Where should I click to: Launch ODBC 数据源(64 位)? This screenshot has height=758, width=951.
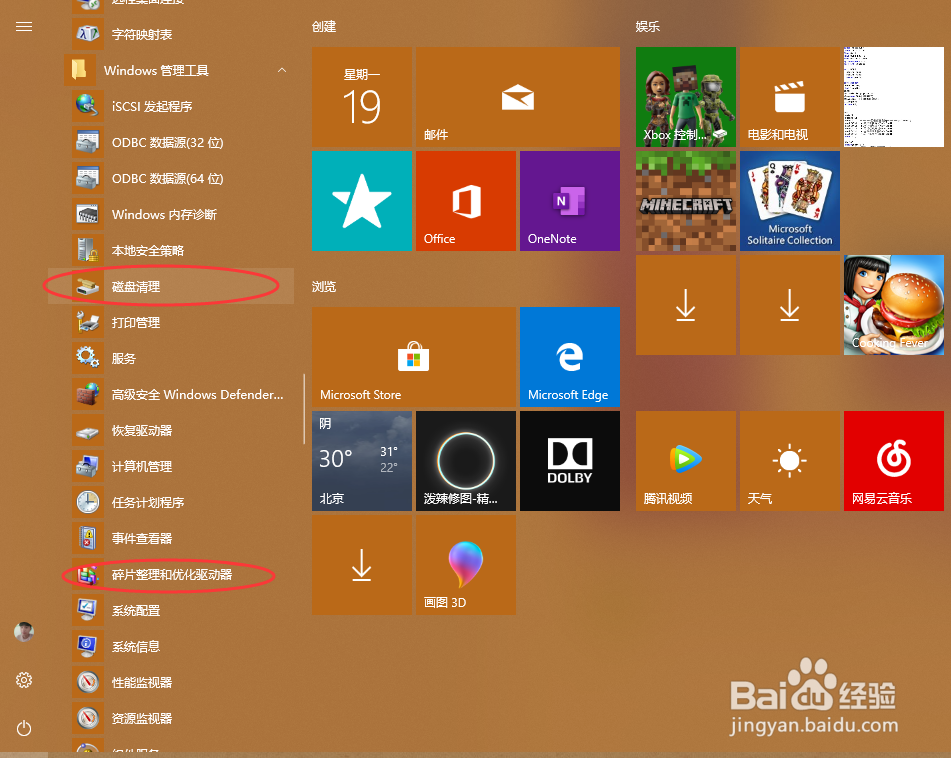pos(172,179)
